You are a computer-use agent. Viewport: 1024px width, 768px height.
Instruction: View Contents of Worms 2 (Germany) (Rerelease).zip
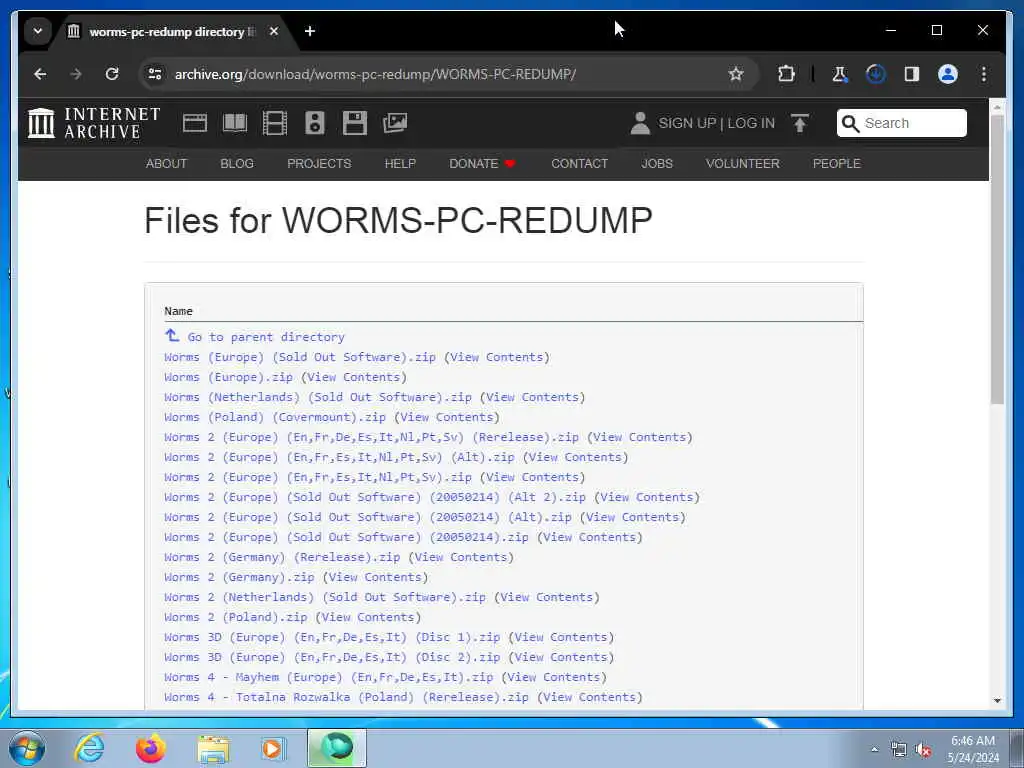click(460, 557)
